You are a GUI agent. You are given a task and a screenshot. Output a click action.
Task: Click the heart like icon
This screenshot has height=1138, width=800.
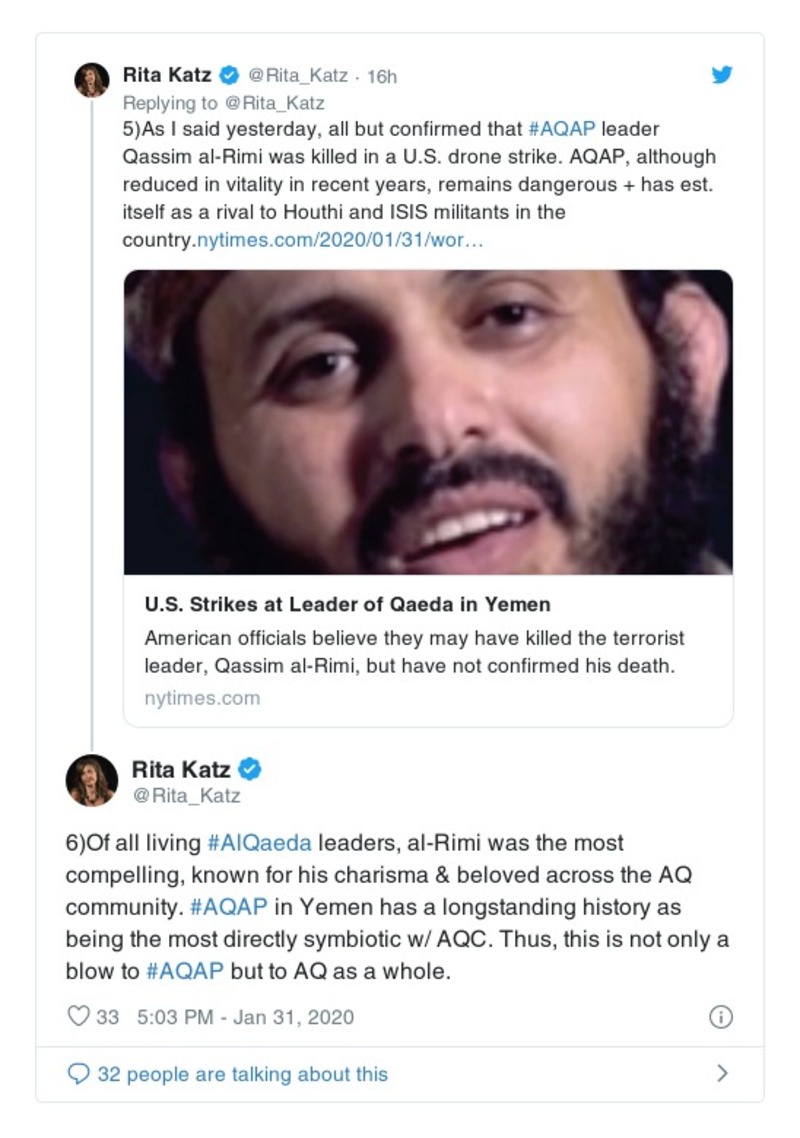(78, 1017)
